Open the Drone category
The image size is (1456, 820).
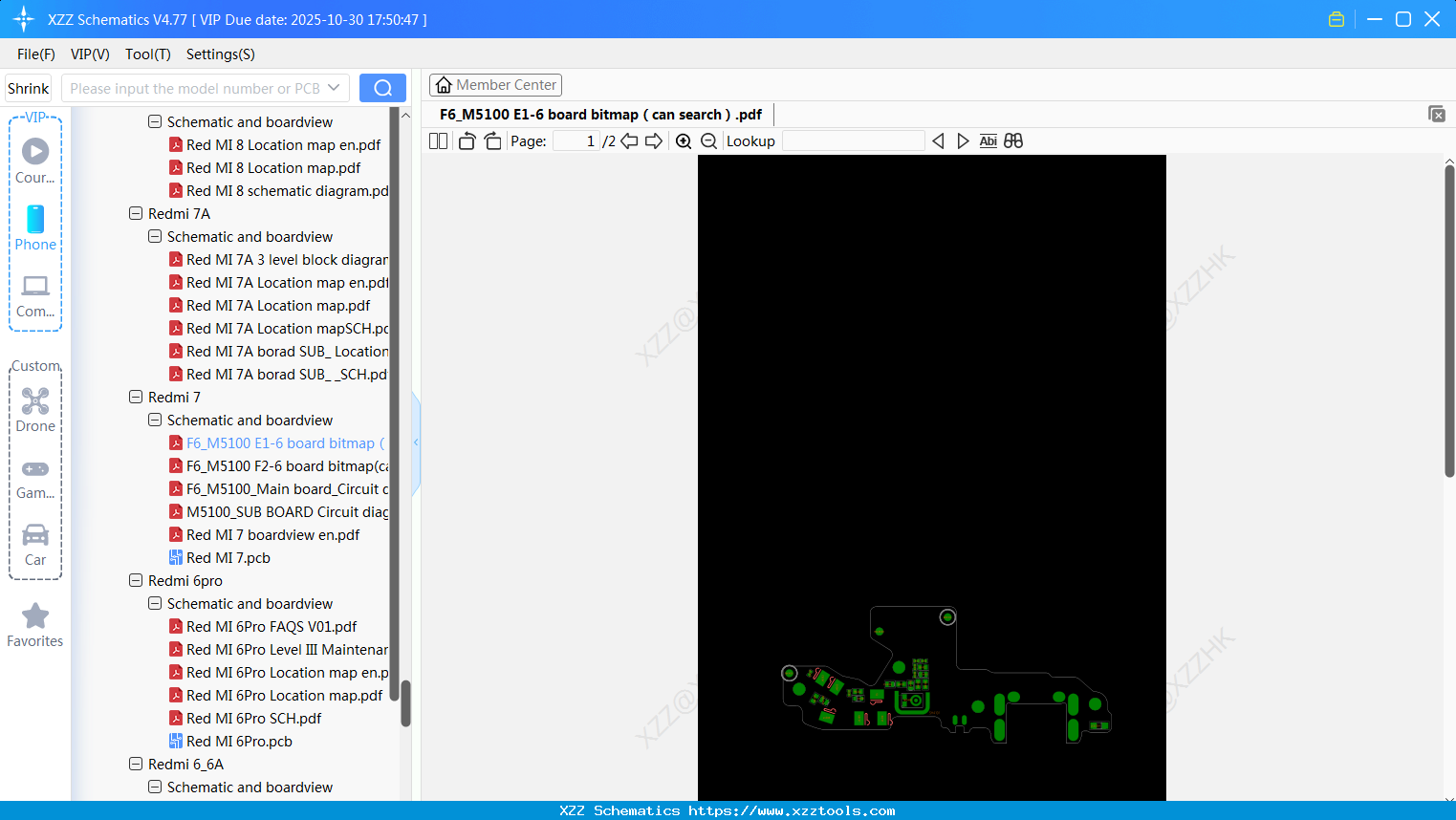point(35,410)
